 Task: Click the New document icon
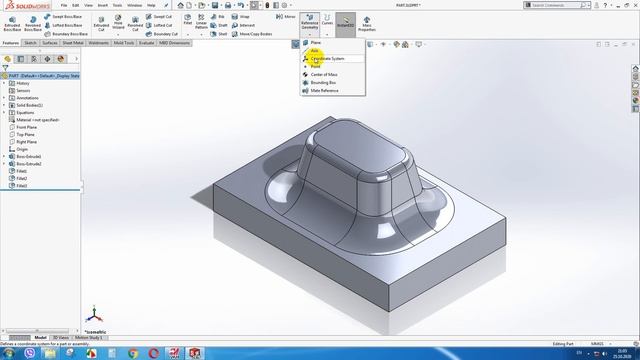pos(189,5)
